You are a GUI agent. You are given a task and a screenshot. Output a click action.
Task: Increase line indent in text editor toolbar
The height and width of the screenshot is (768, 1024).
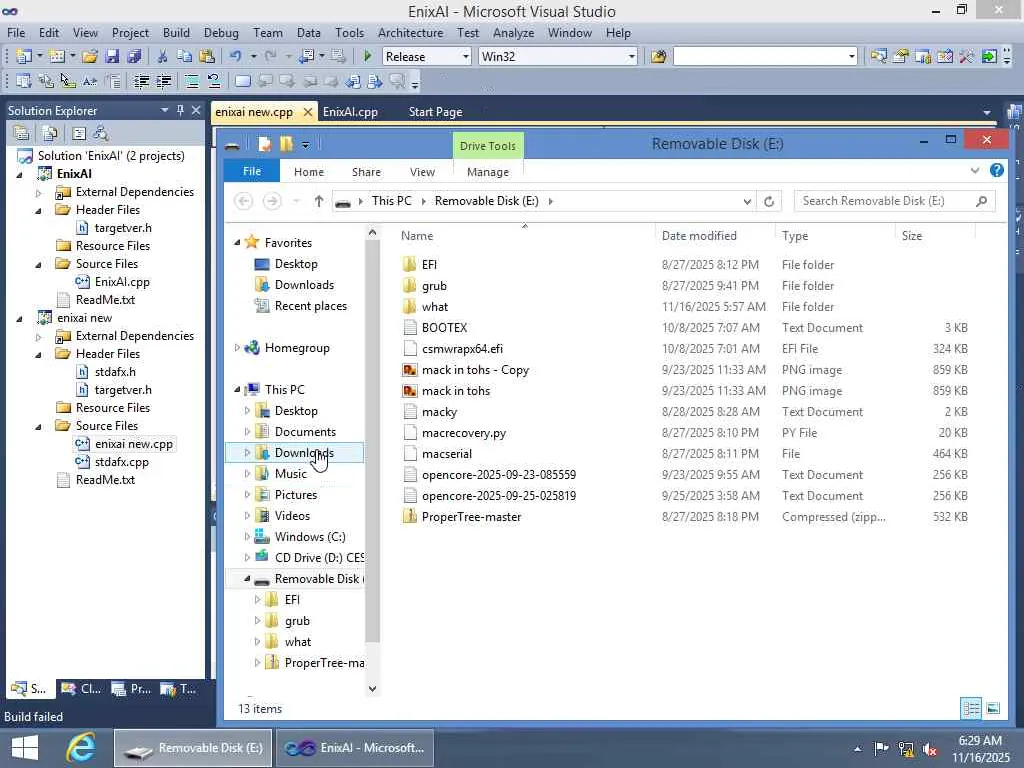[x=163, y=82]
